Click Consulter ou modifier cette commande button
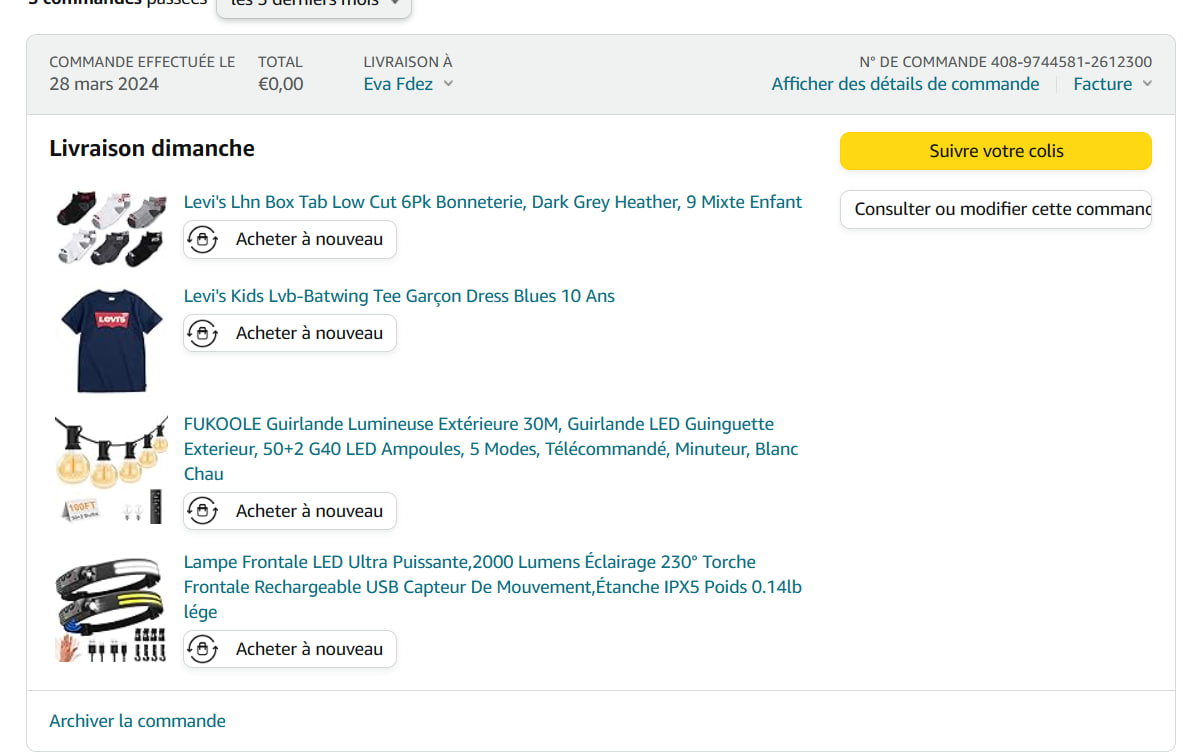 (995, 209)
